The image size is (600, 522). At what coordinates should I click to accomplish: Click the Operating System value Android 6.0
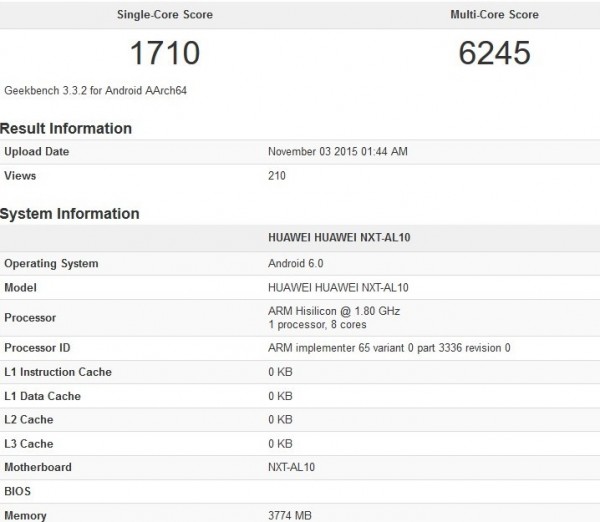tap(295, 263)
